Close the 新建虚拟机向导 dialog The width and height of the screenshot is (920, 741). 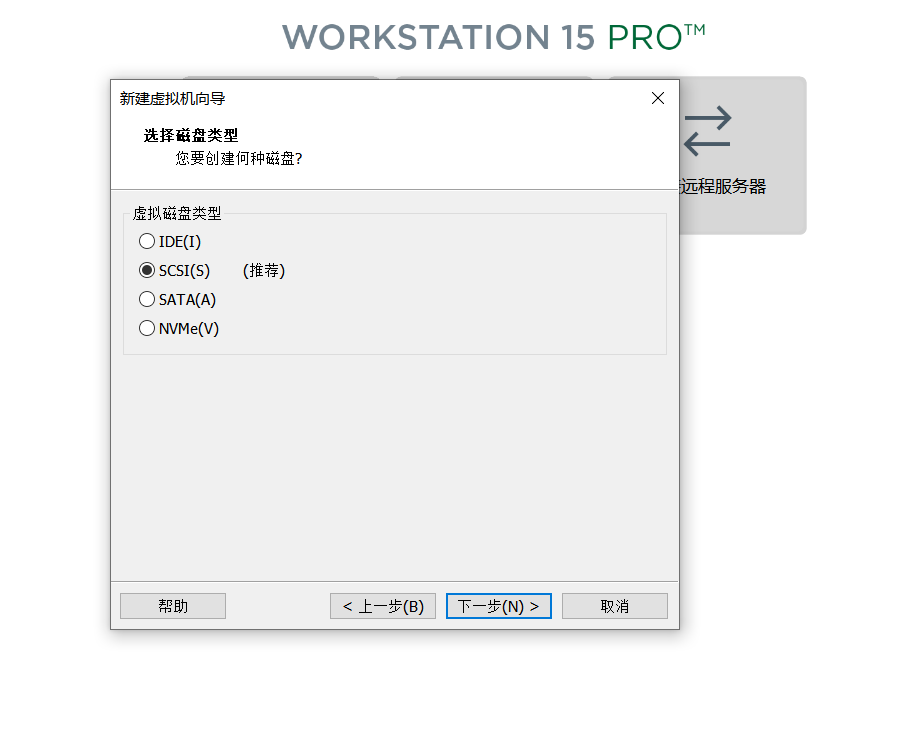click(658, 98)
